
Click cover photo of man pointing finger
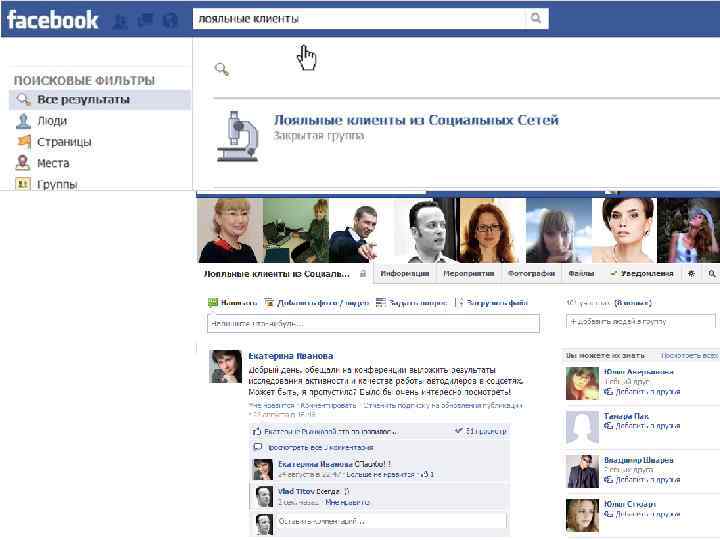point(361,231)
